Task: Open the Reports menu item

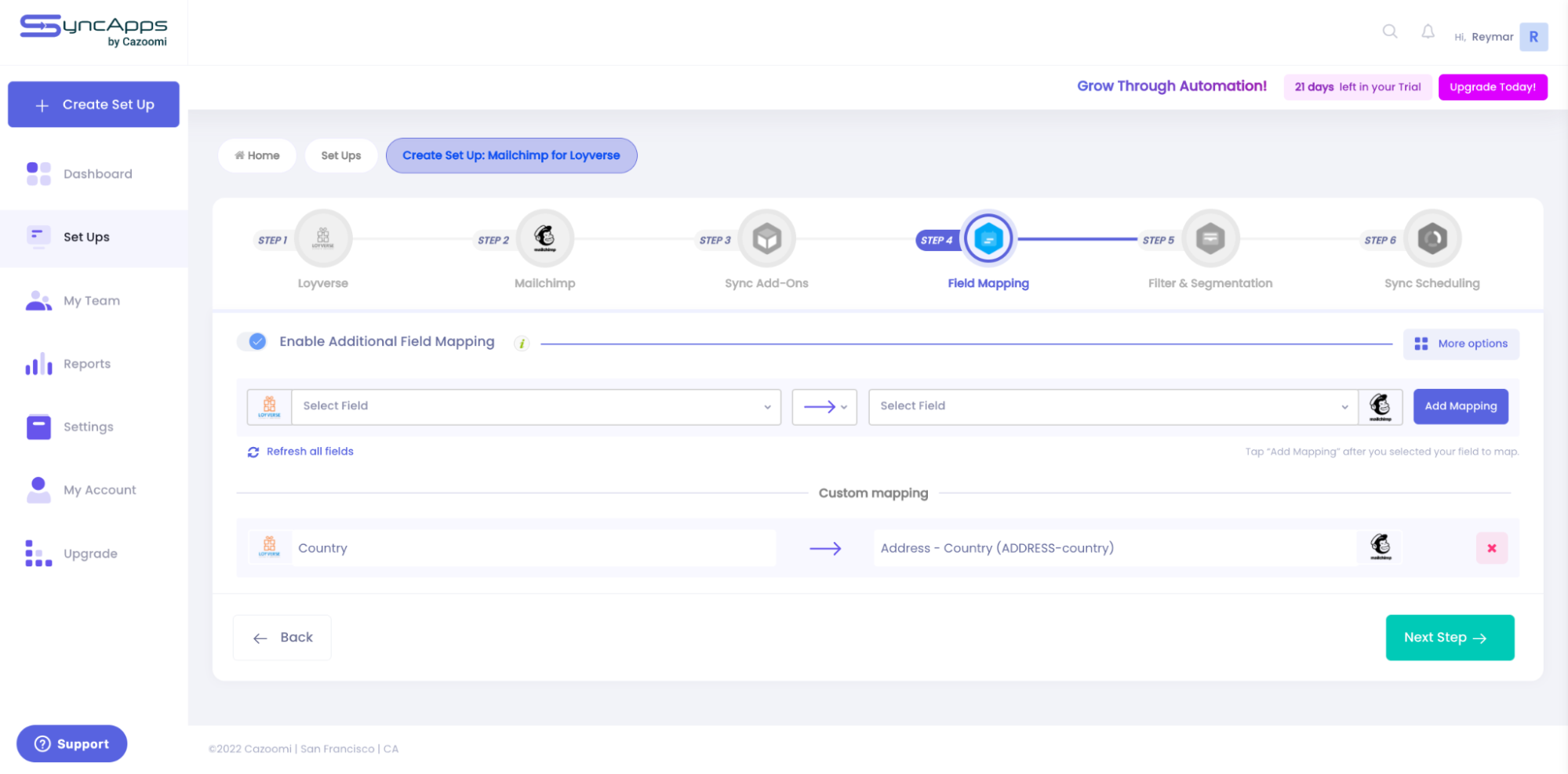Action: pos(94,363)
